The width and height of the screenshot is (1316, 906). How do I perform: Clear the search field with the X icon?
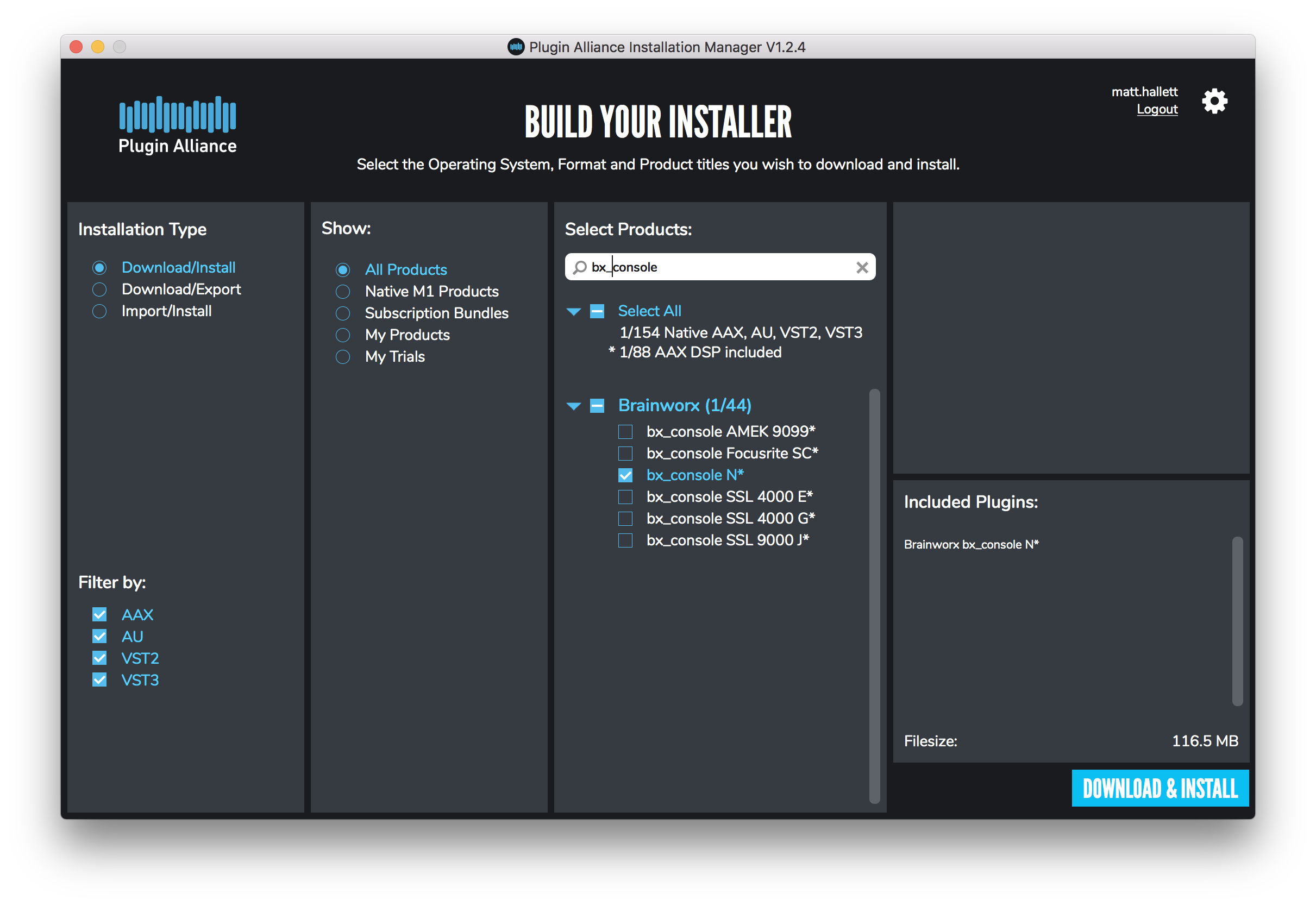[x=861, y=267]
